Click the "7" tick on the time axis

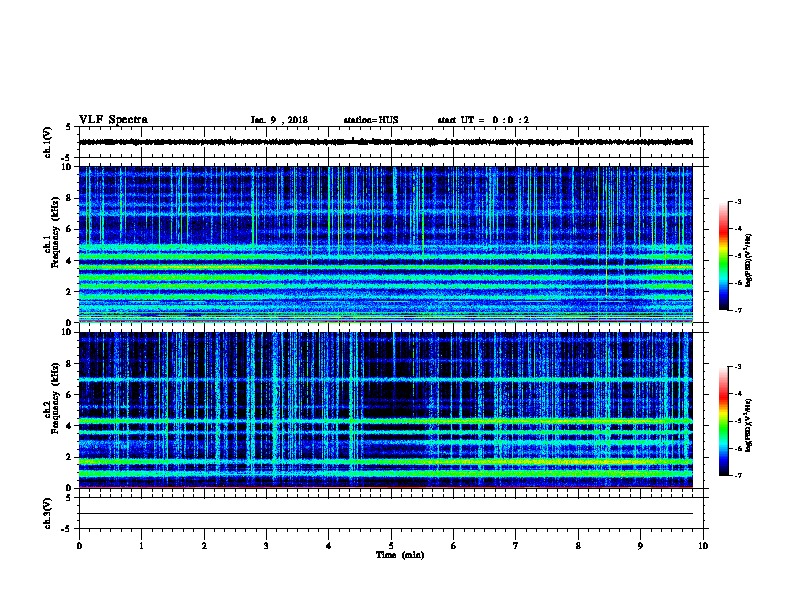[x=516, y=545]
